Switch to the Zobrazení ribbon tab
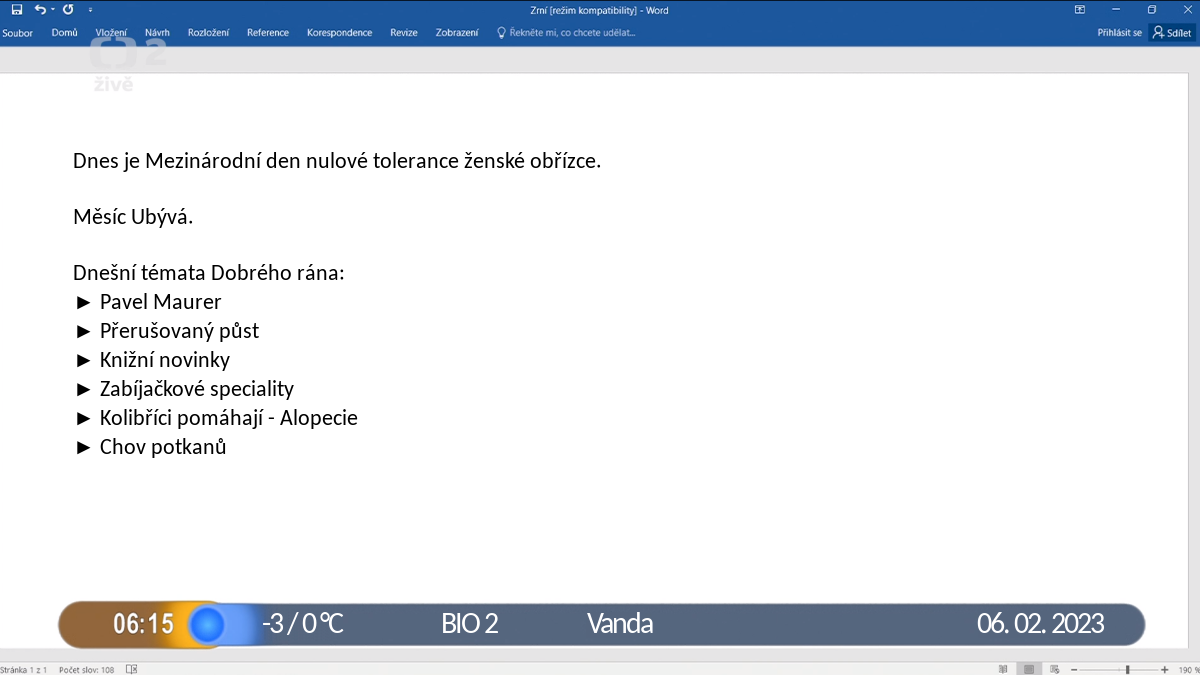This screenshot has width=1200, height=675. coord(457,33)
